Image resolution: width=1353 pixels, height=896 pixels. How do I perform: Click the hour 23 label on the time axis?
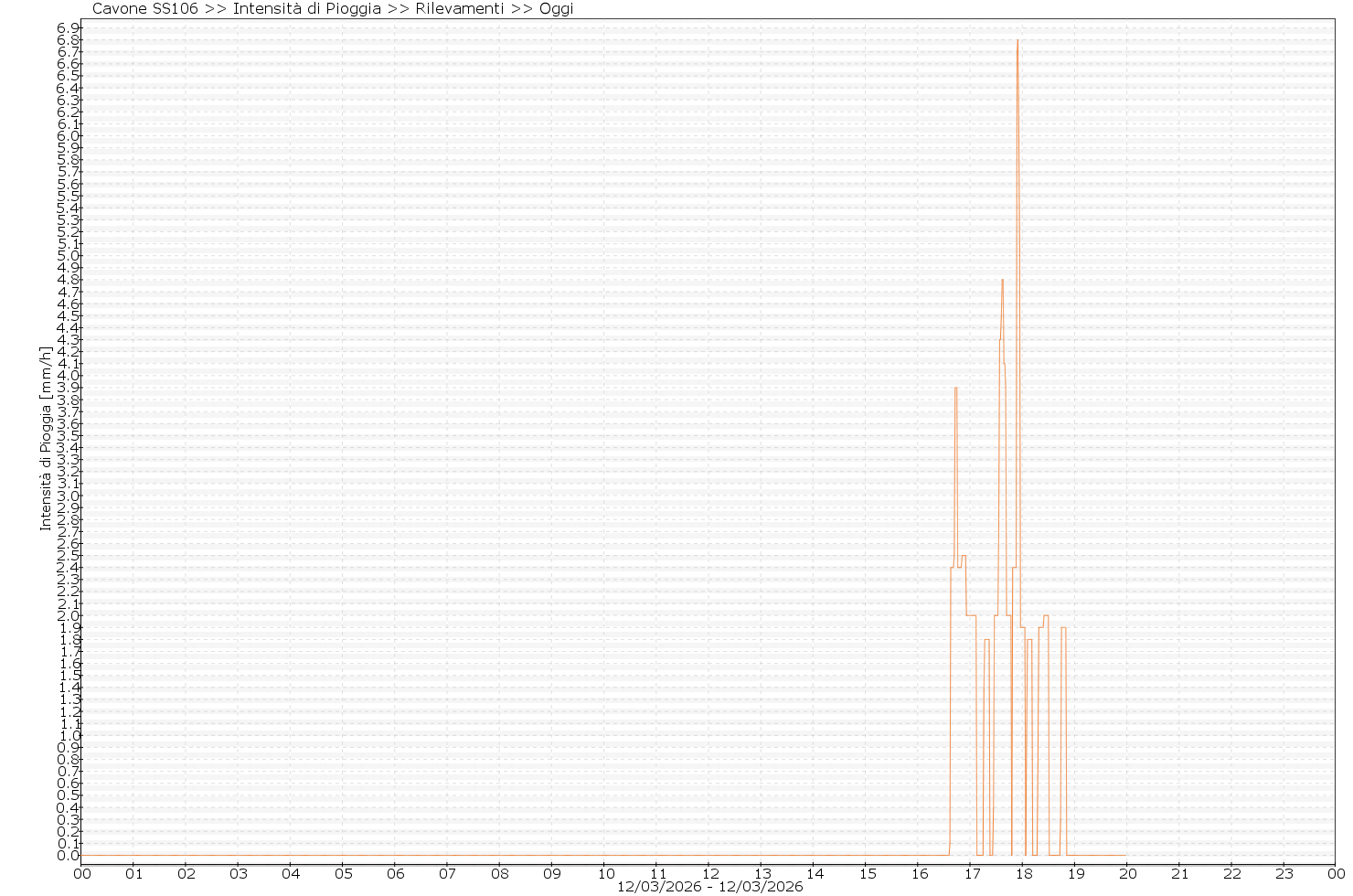point(1284,873)
